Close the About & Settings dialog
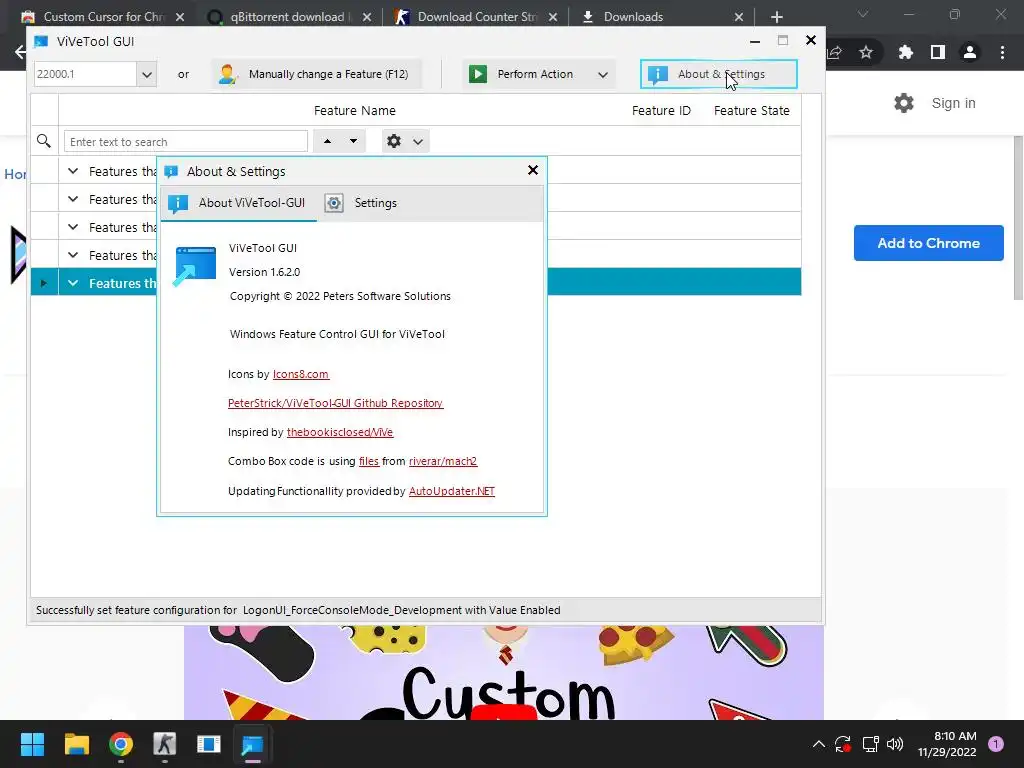 tap(533, 170)
